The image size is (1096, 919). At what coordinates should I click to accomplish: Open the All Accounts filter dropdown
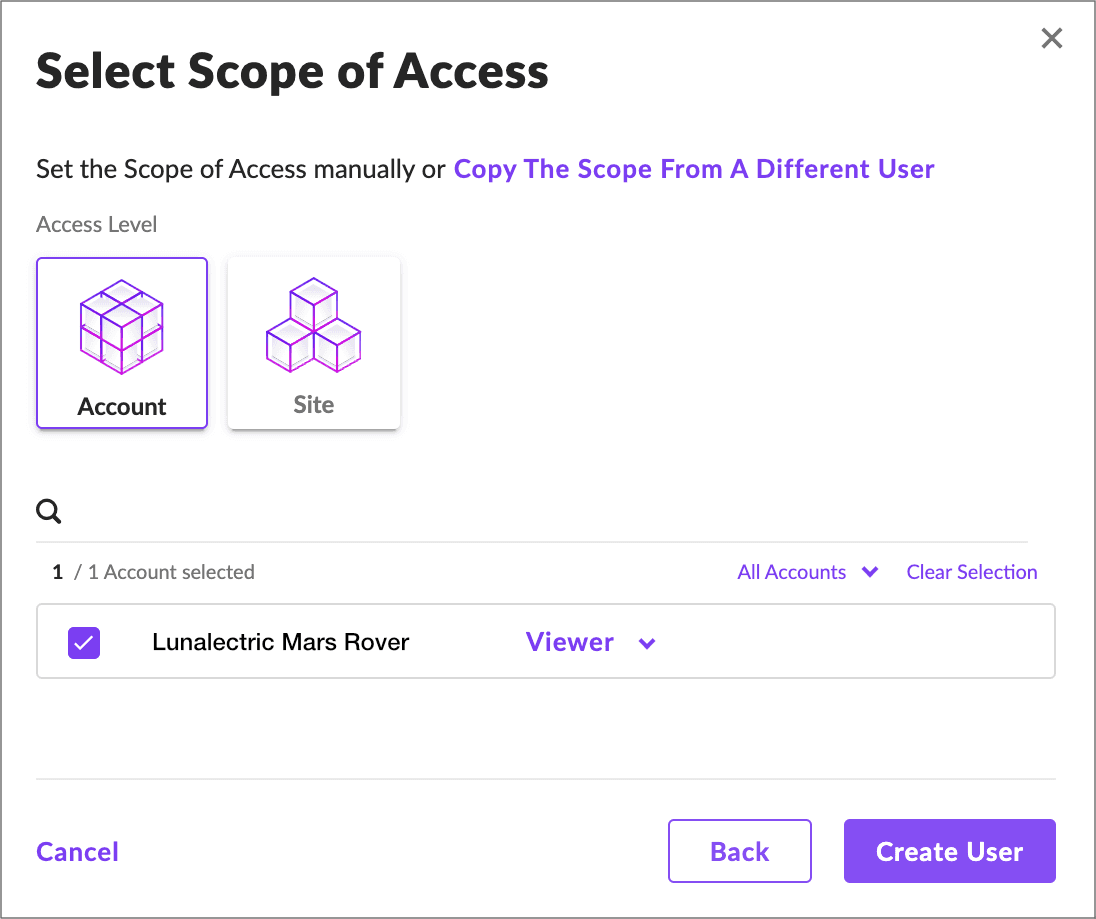click(x=807, y=572)
